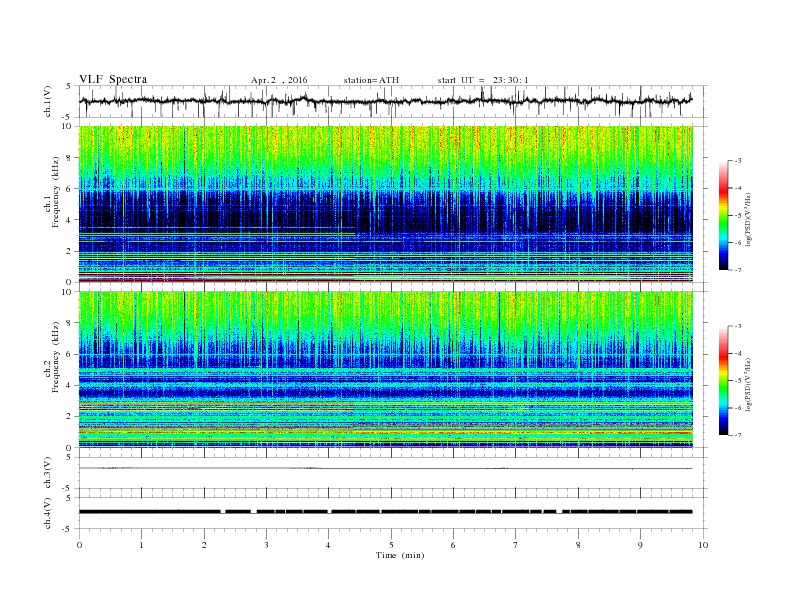
Task: Click the '-3' label on upper colorbar
Action: tap(737, 161)
